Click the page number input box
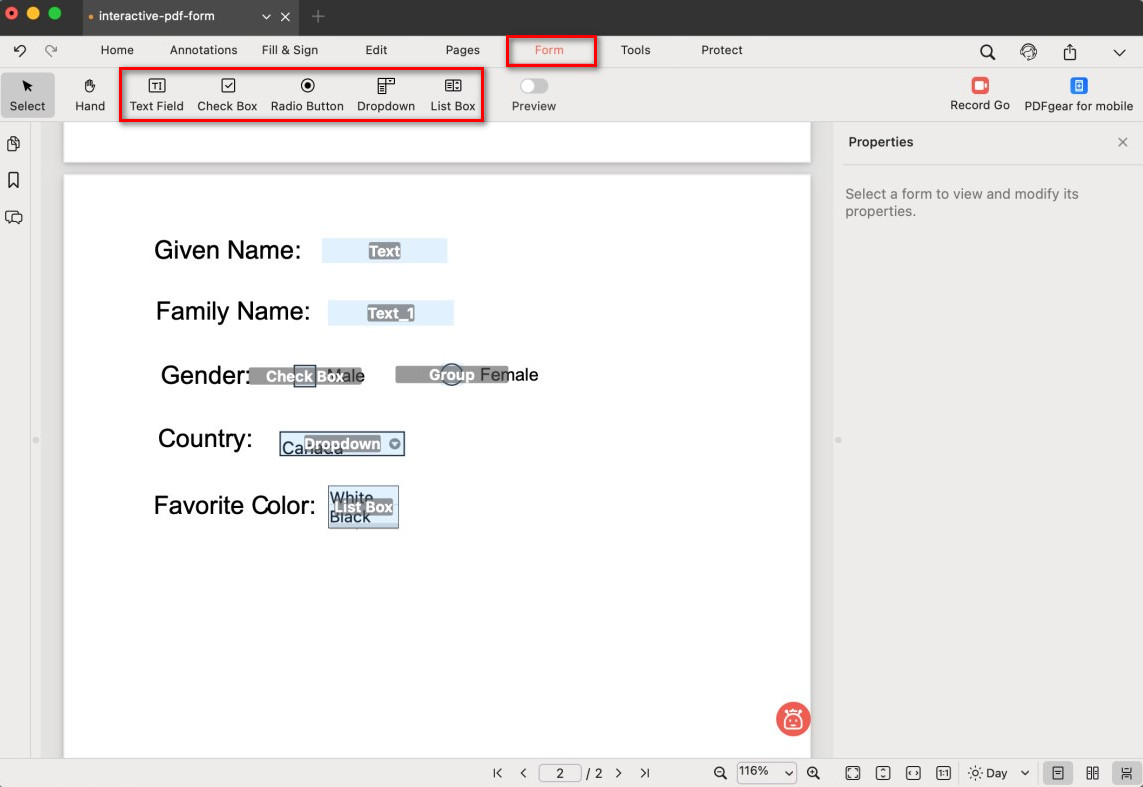Image resolution: width=1143 pixels, height=787 pixels. tap(560, 773)
